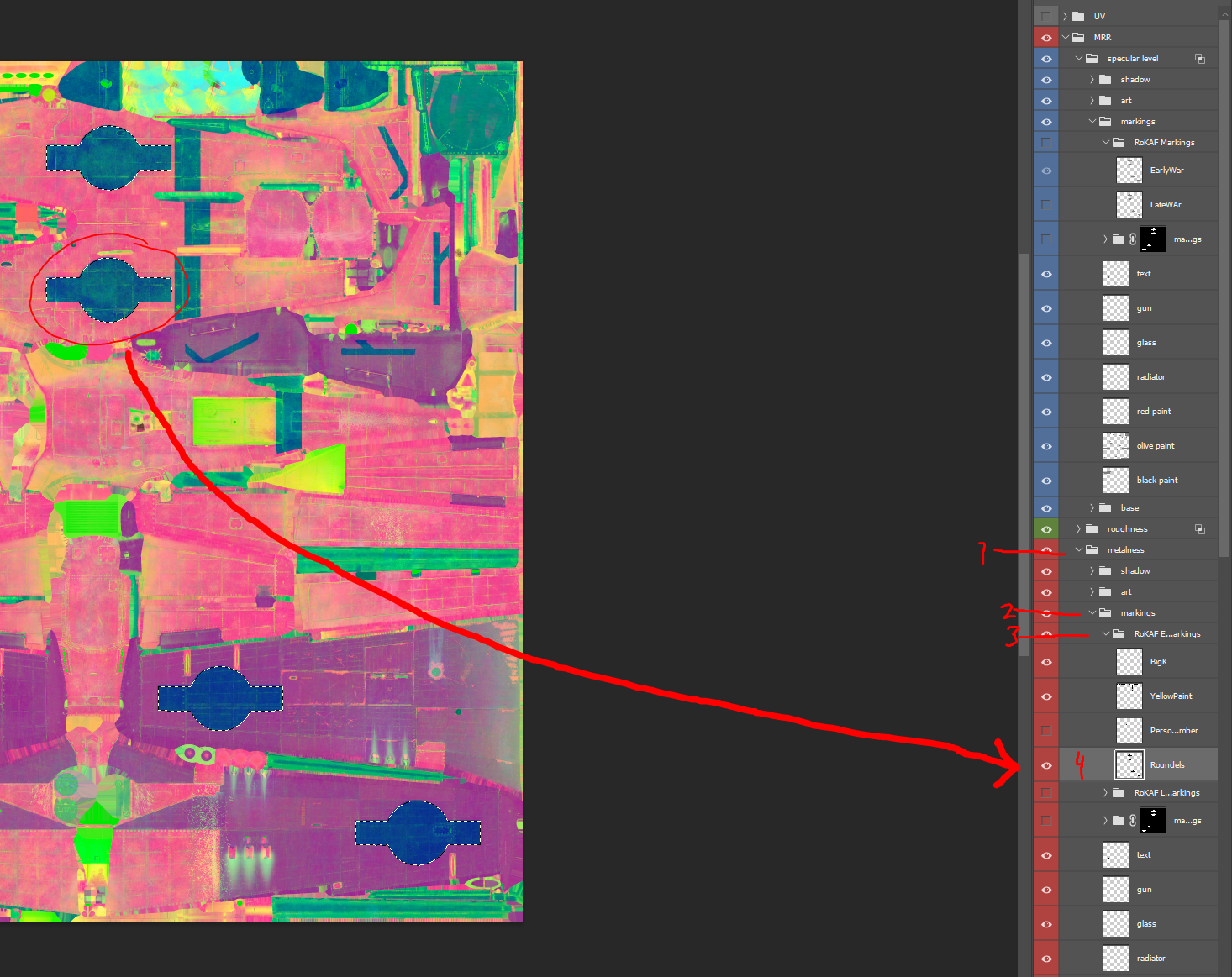Collapse the specular level group
The height and width of the screenshot is (977, 1232).
click(x=1078, y=58)
